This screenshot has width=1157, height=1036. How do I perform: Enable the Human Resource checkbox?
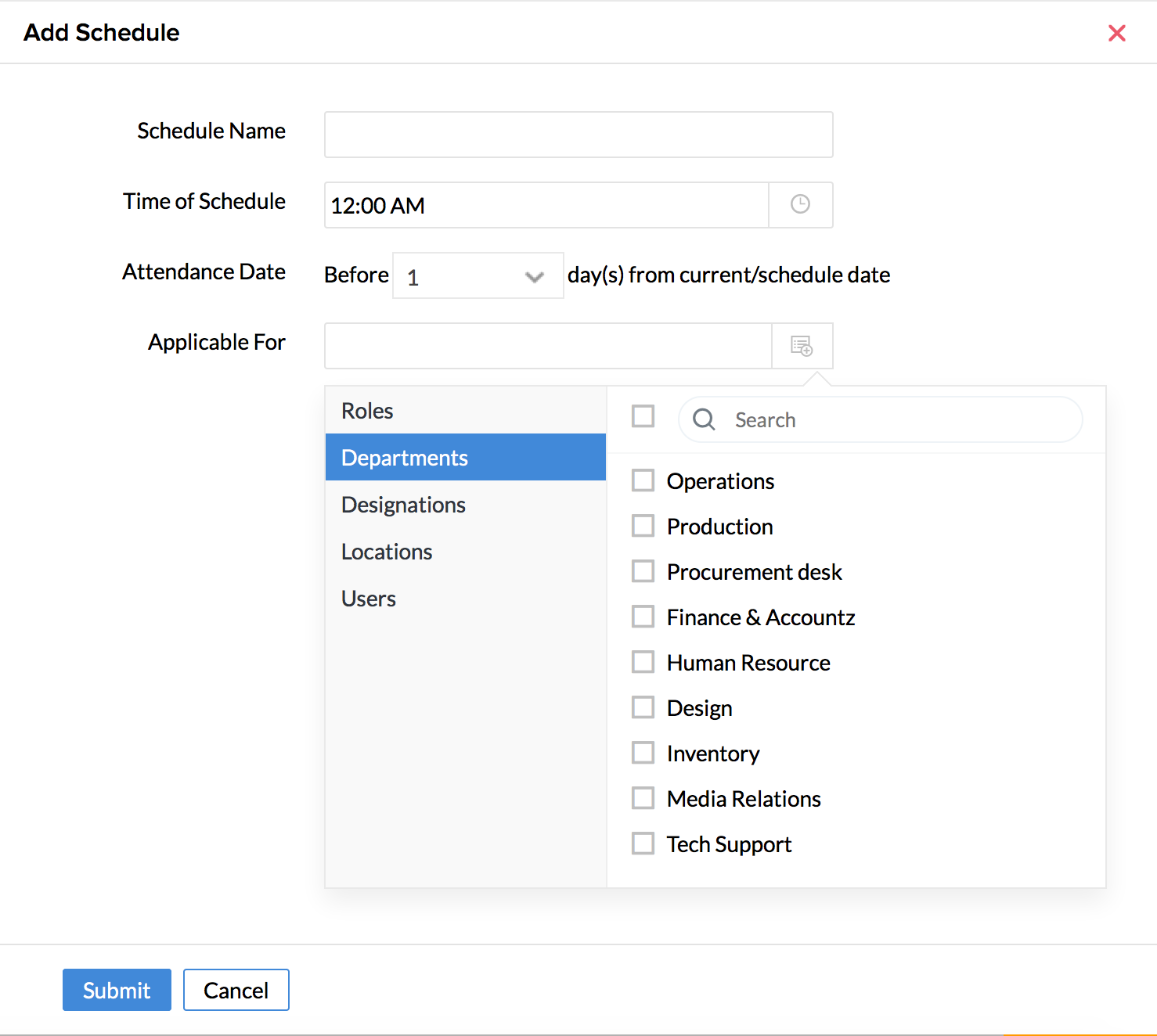point(643,662)
